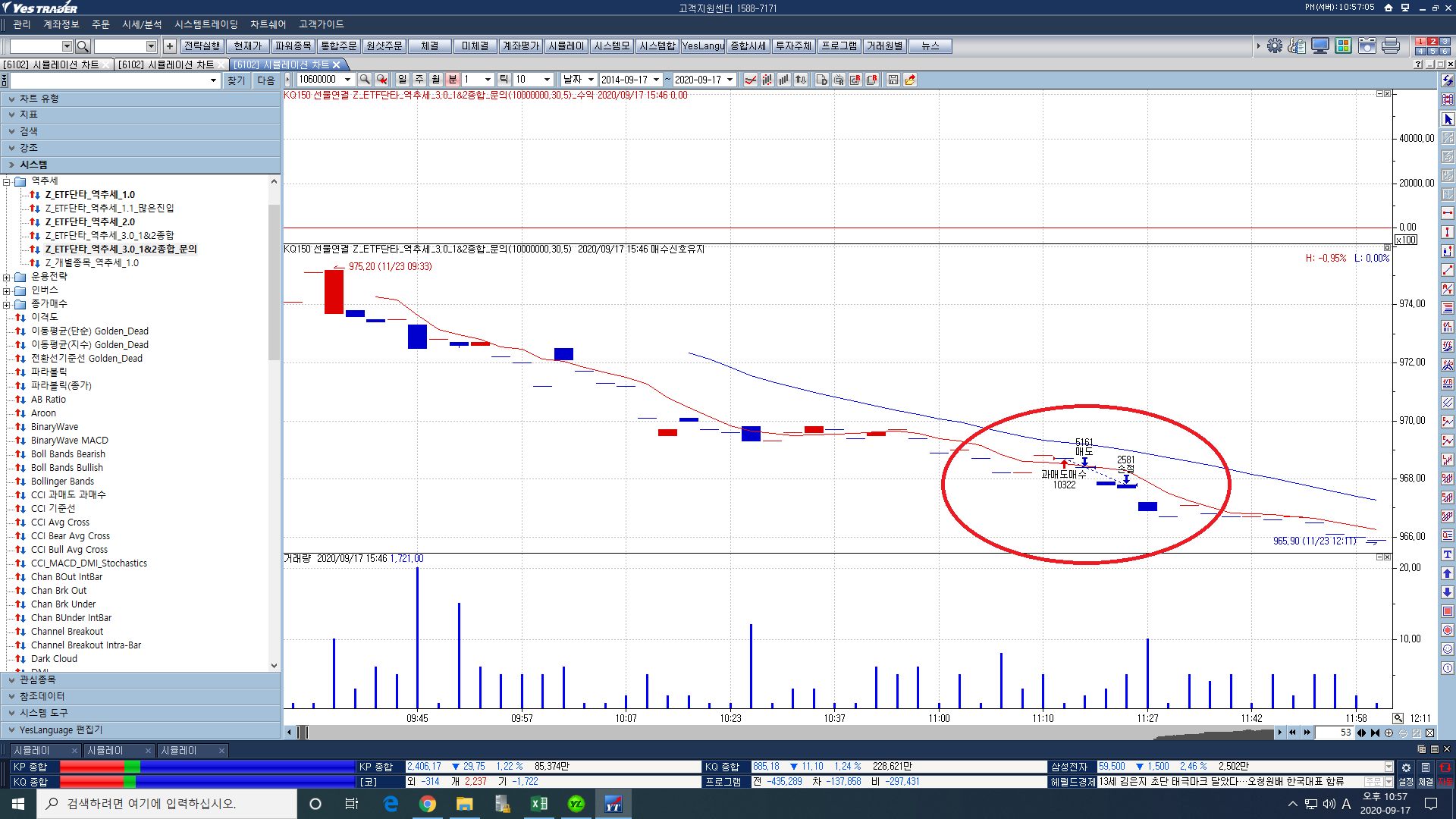Expand the 운용전략 folder in tree
This screenshot has height=819, width=1456.
click(x=7, y=277)
